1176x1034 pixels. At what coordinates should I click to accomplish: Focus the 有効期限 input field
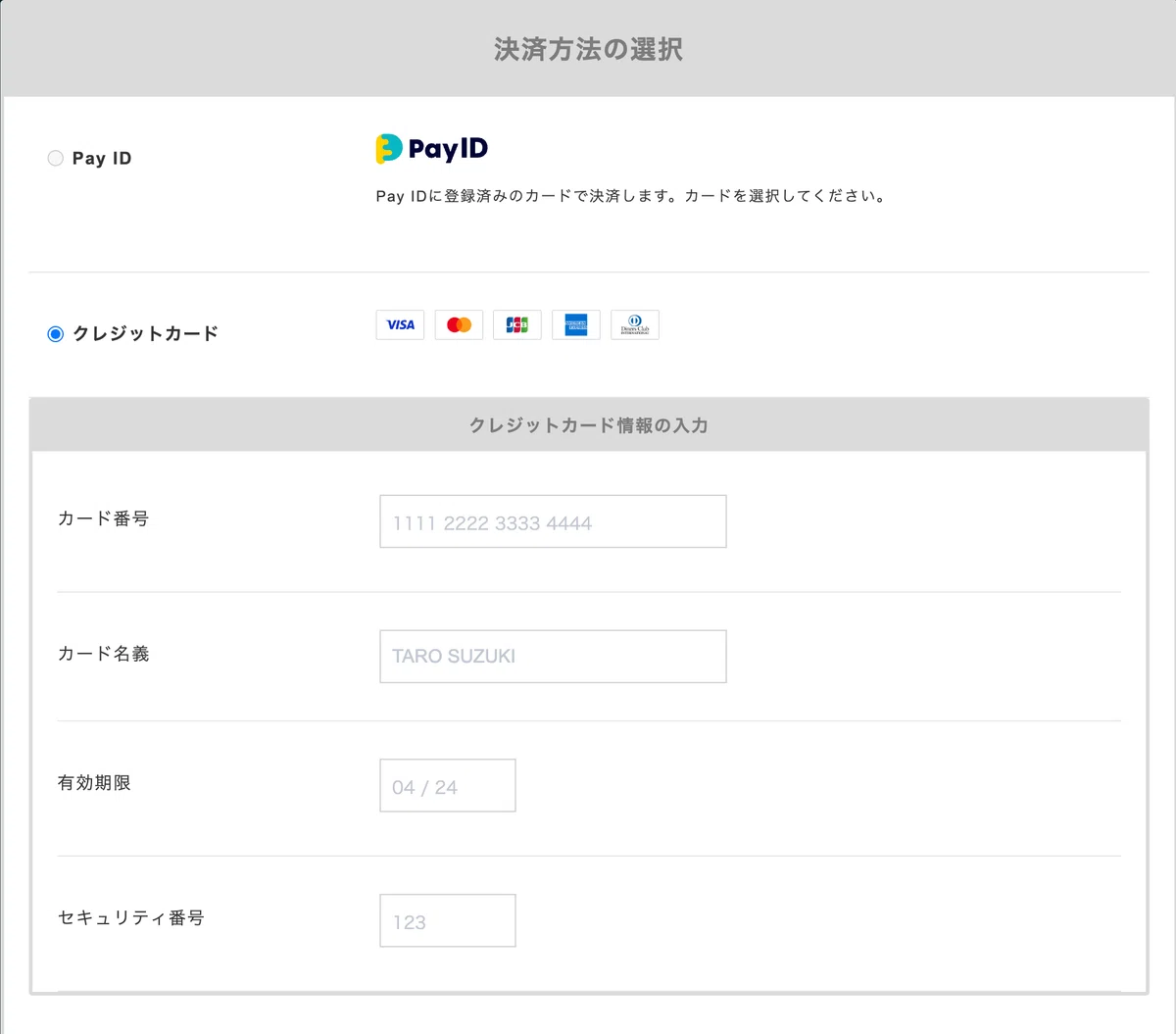click(448, 785)
